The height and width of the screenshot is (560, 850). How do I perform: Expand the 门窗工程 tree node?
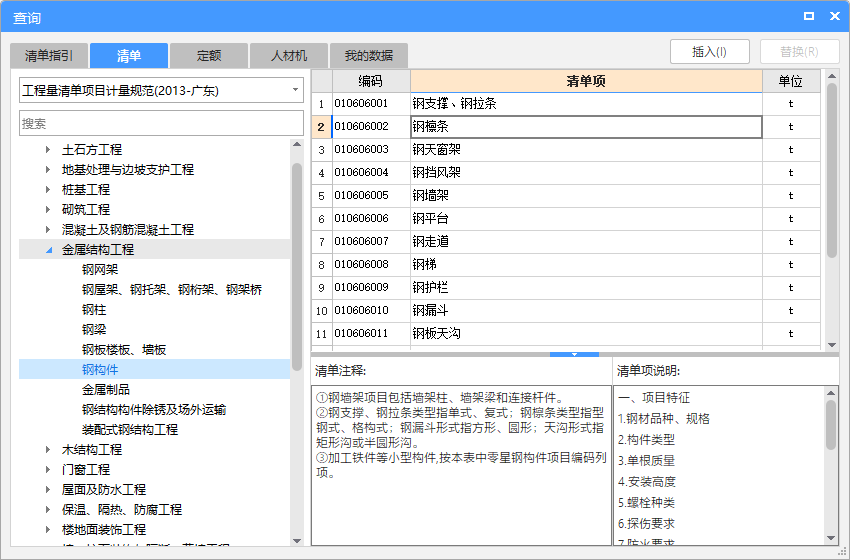point(48,469)
